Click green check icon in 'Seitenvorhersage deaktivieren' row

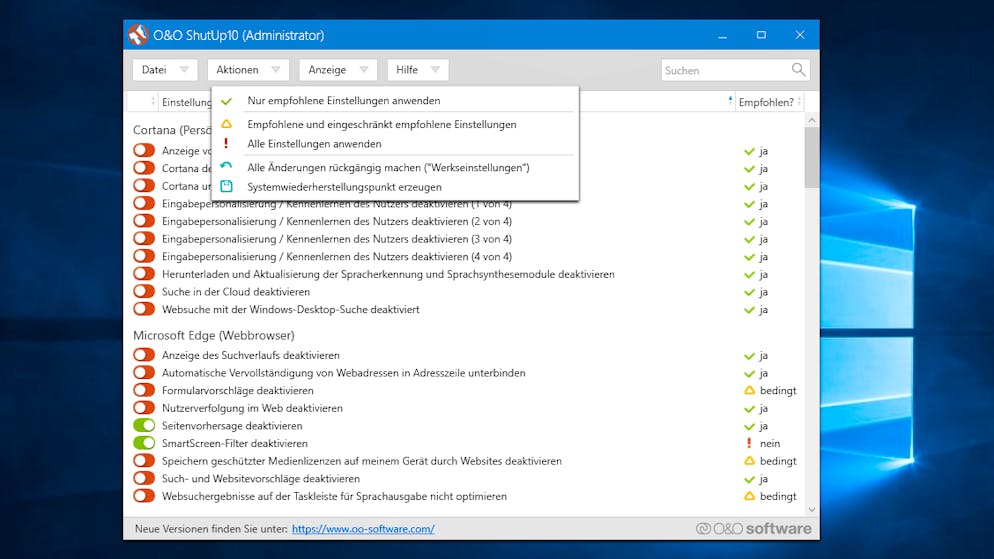tap(749, 427)
